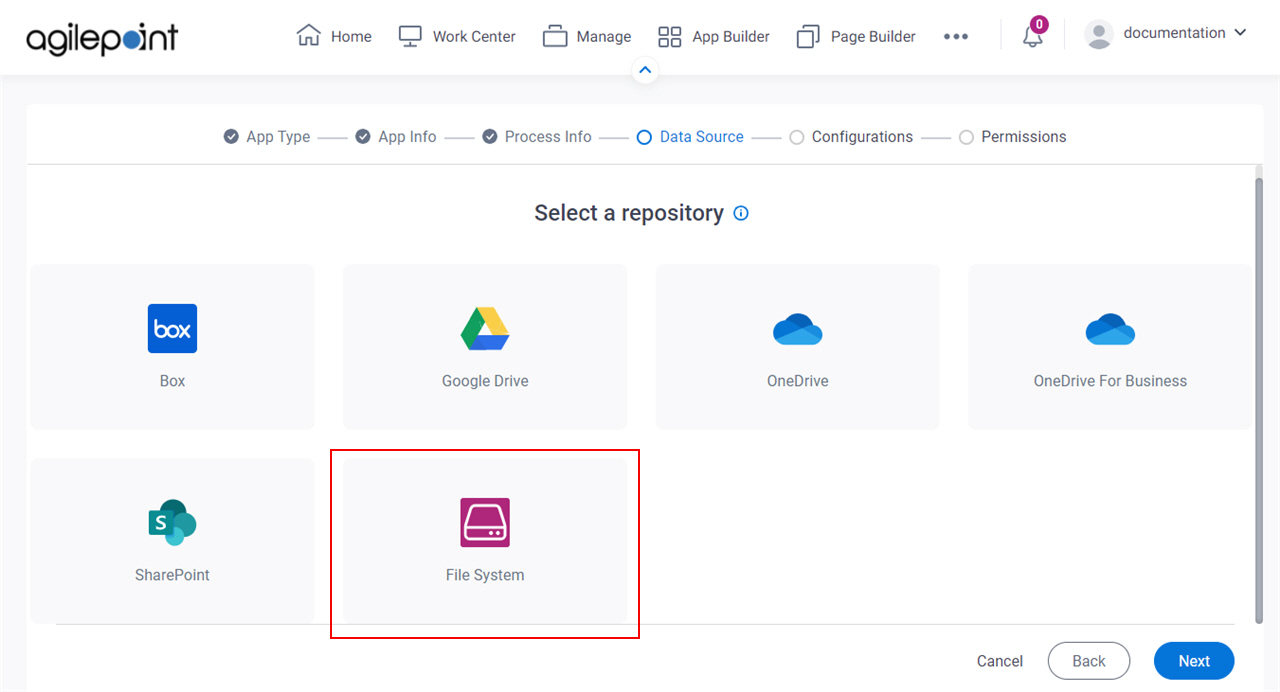The image size is (1280, 692).
Task: Click the AgilePoint logo
Action: coord(102,38)
